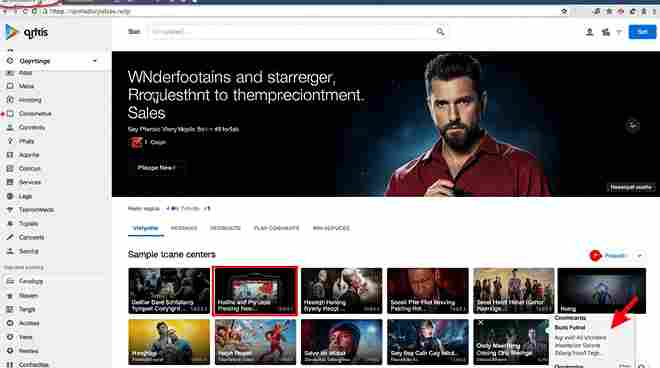
Task: Open third top-row thumbnail 'Hasegn Hariong'
Action: pos(341,291)
